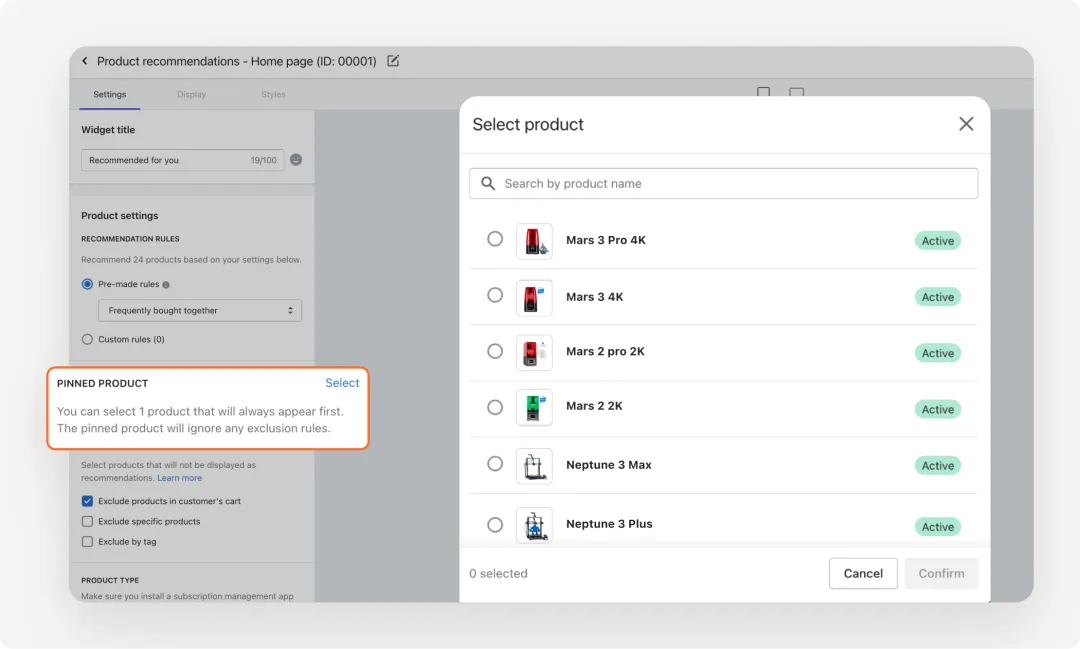Click the Active badge for Neptune 3 Max
Image resolution: width=1080 pixels, height=649 pixels.
937,466
